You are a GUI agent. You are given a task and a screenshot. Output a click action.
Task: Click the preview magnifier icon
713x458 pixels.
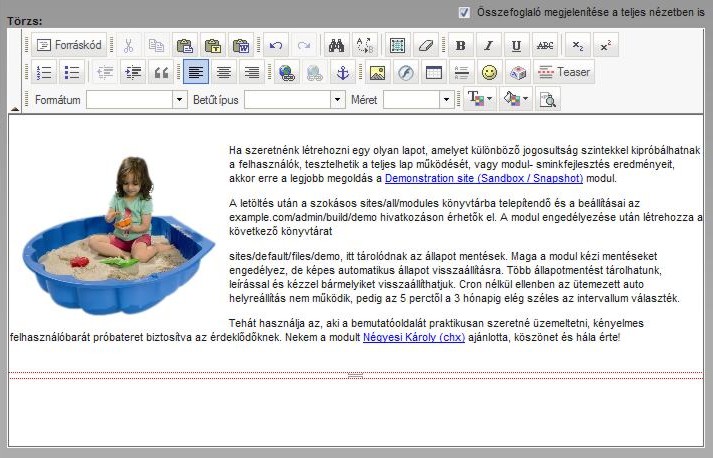pyautogui.click(x=548, y=99)
